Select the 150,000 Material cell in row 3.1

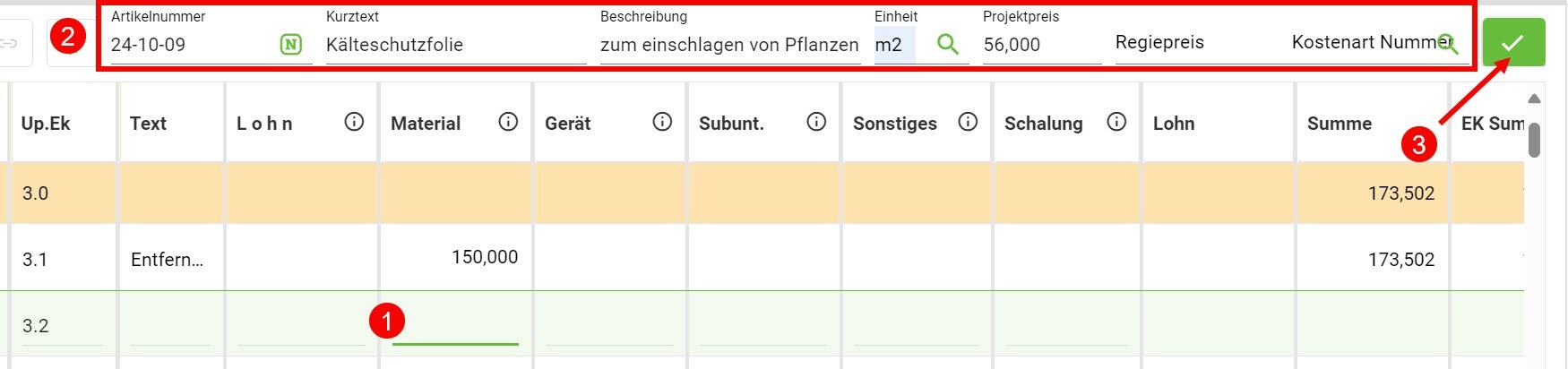point(455,258)
